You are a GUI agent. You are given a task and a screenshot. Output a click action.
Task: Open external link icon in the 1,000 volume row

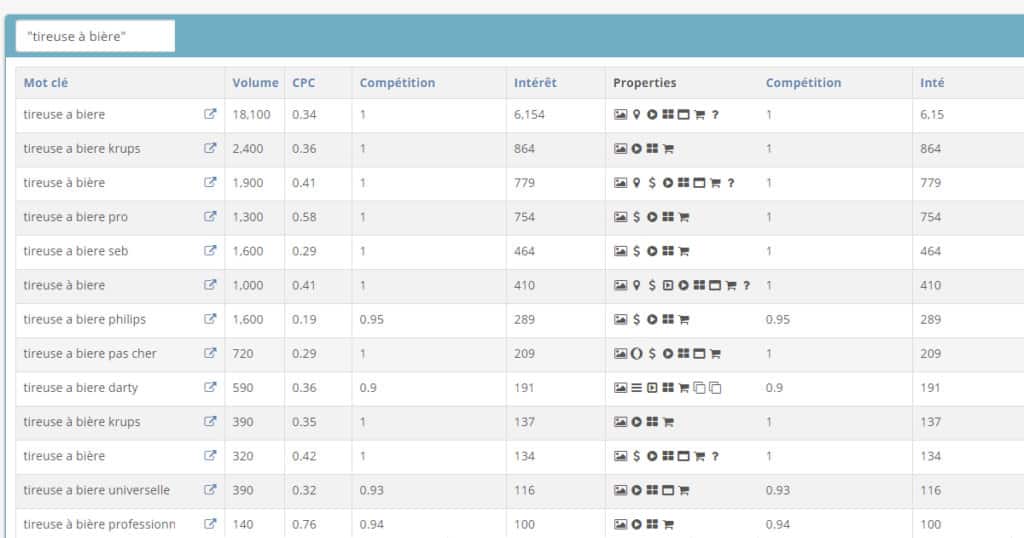click(x=210, y=285)
